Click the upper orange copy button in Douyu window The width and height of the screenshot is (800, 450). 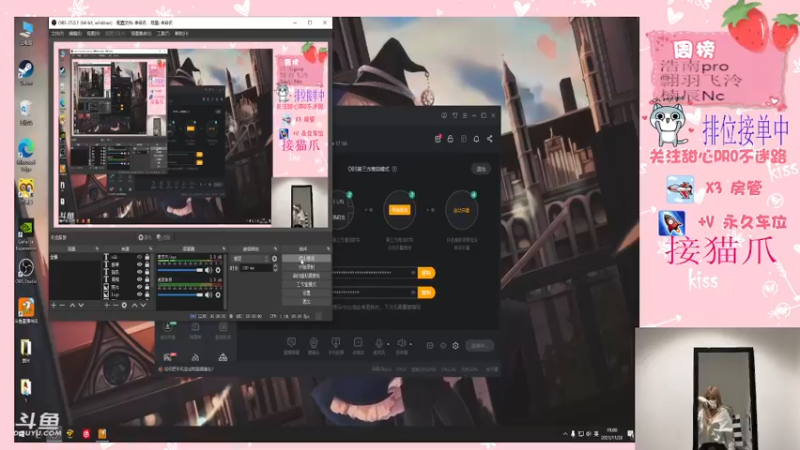(426, 273)
